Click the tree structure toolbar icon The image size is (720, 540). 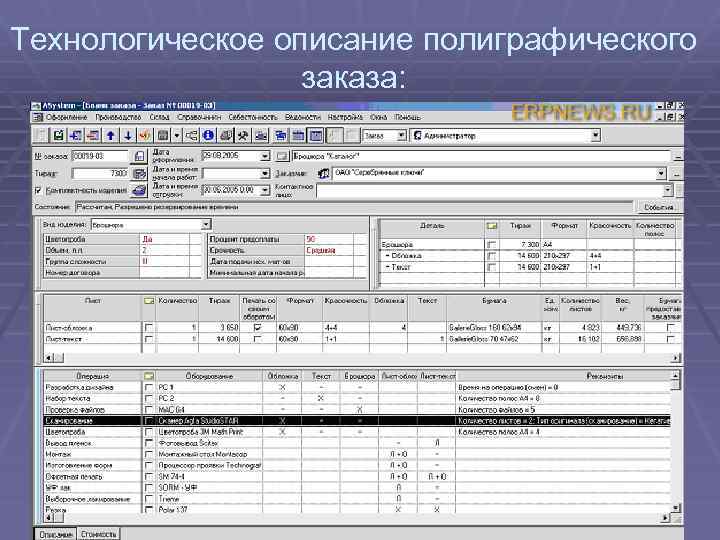[191, 135]
